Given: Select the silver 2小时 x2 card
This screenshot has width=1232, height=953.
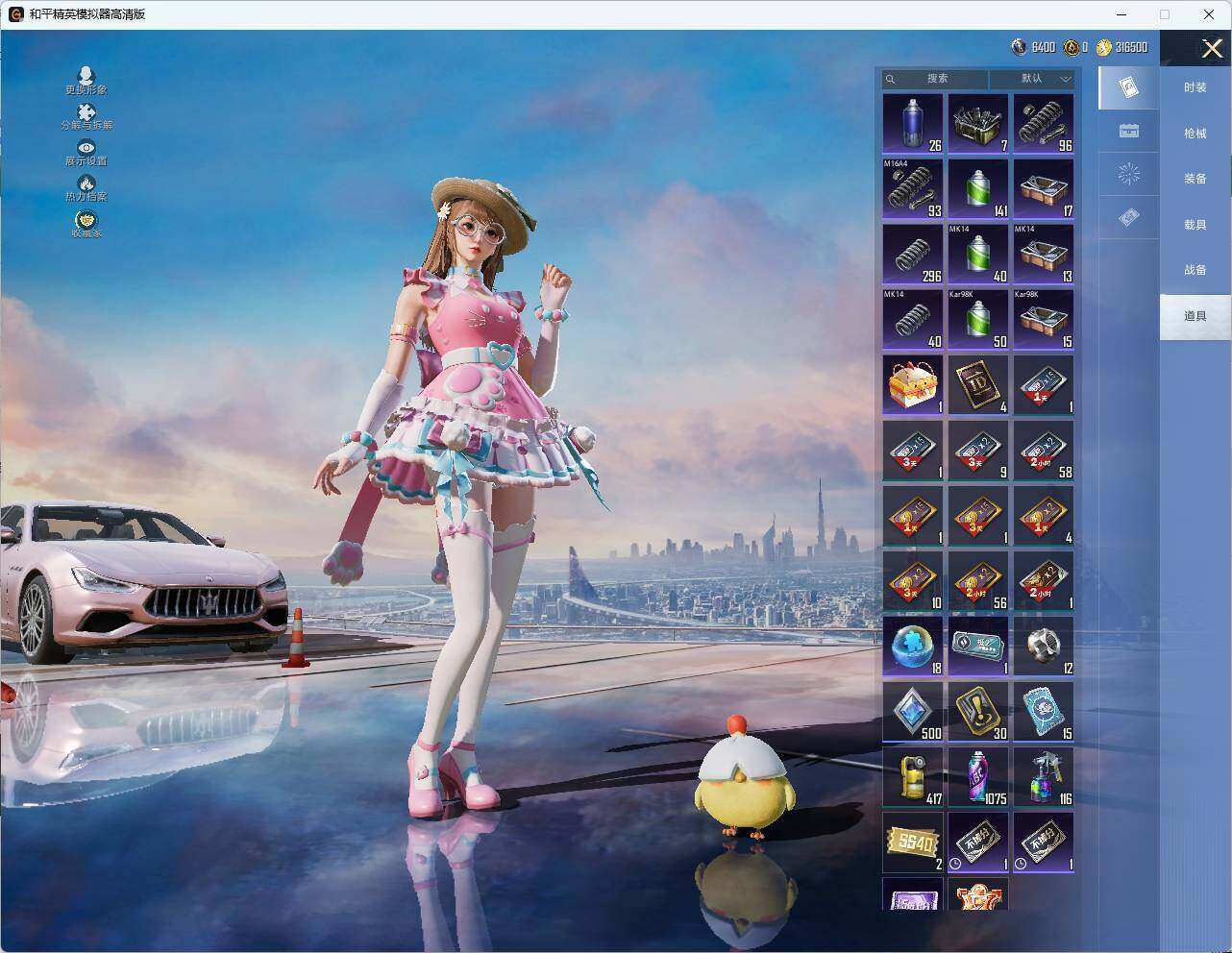Looking at the screenshot, I should point(1044,581).
